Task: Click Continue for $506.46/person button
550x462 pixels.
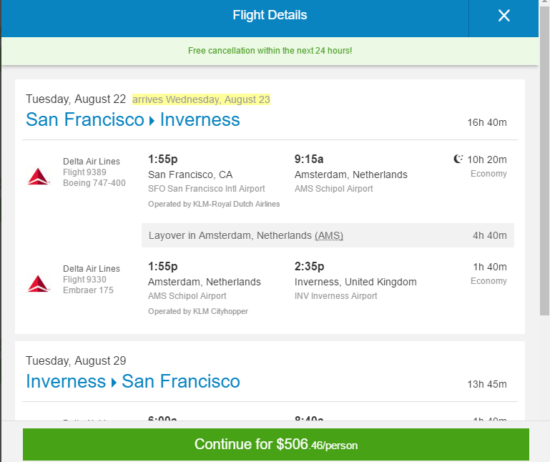Action: [276, 444]
